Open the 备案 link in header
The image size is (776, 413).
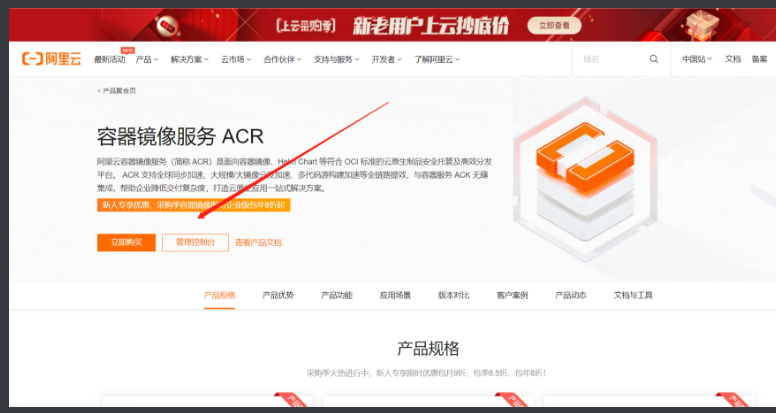(759, 59)
